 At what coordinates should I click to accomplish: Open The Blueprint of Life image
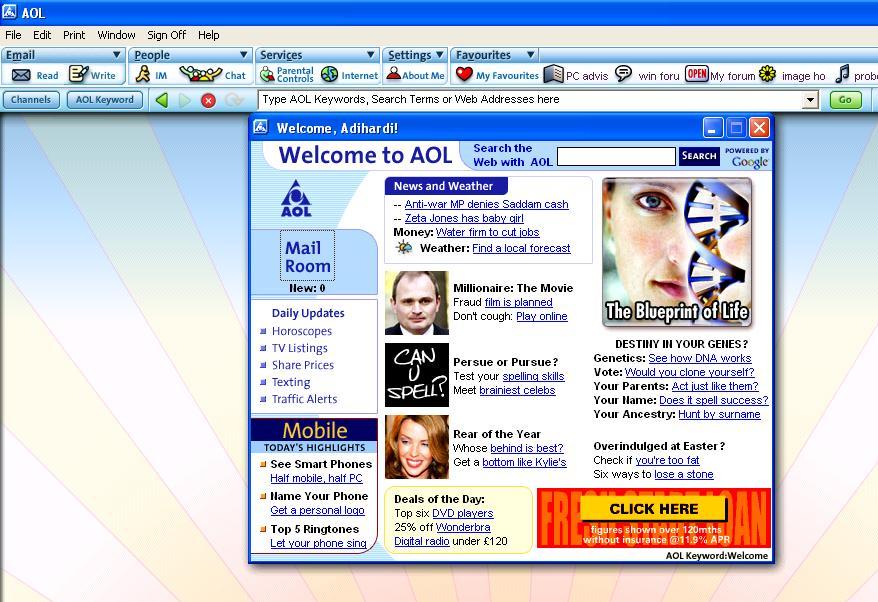677,252
